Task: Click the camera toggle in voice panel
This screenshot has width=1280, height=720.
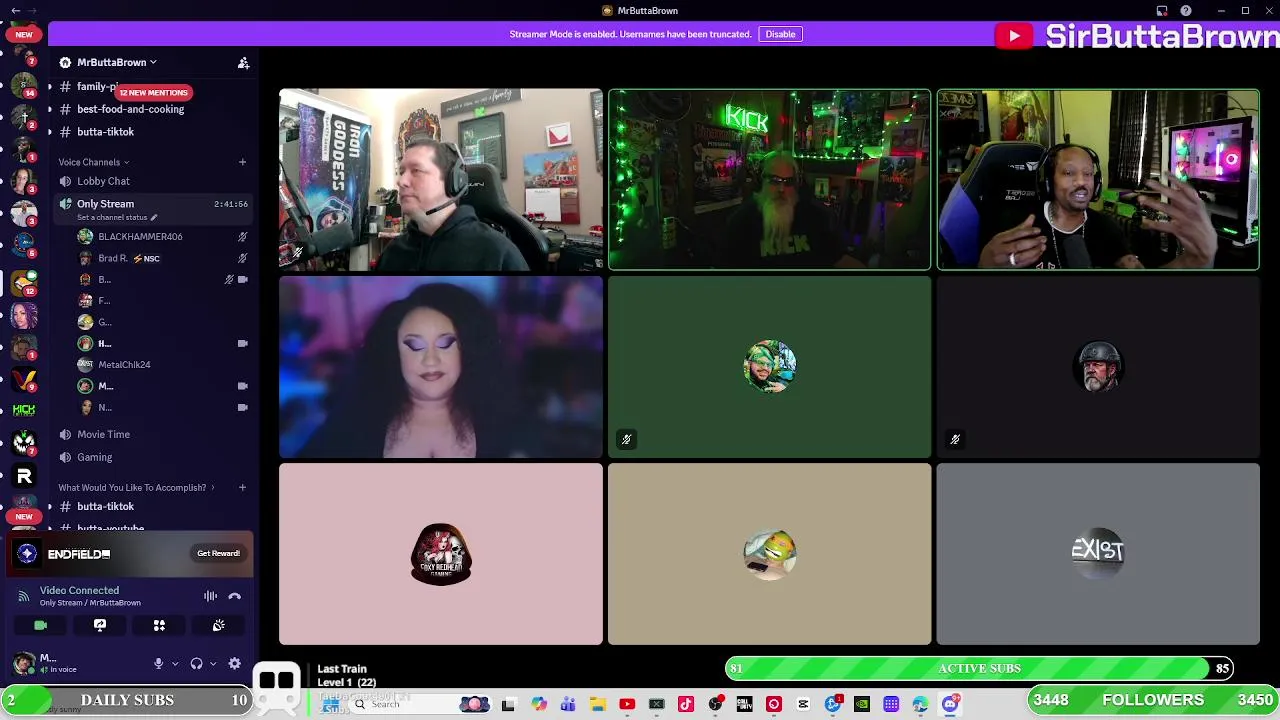Action: tap(40, 625)
